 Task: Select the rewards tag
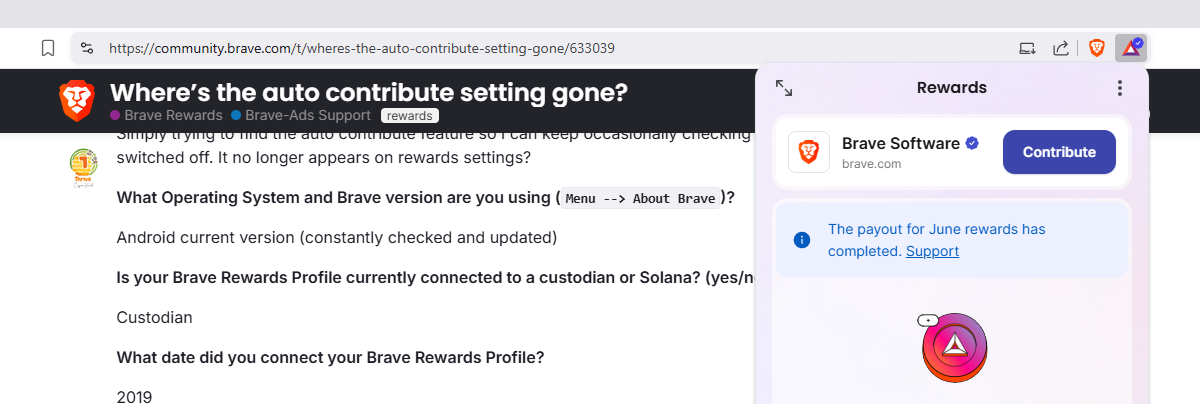[409, 116]
